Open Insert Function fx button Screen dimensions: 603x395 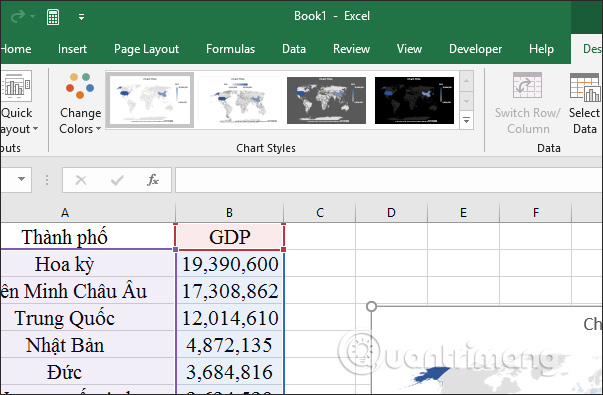153,180
